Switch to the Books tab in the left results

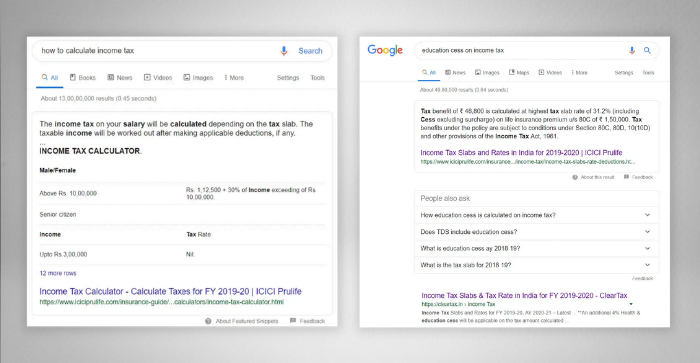coord(83,78)
